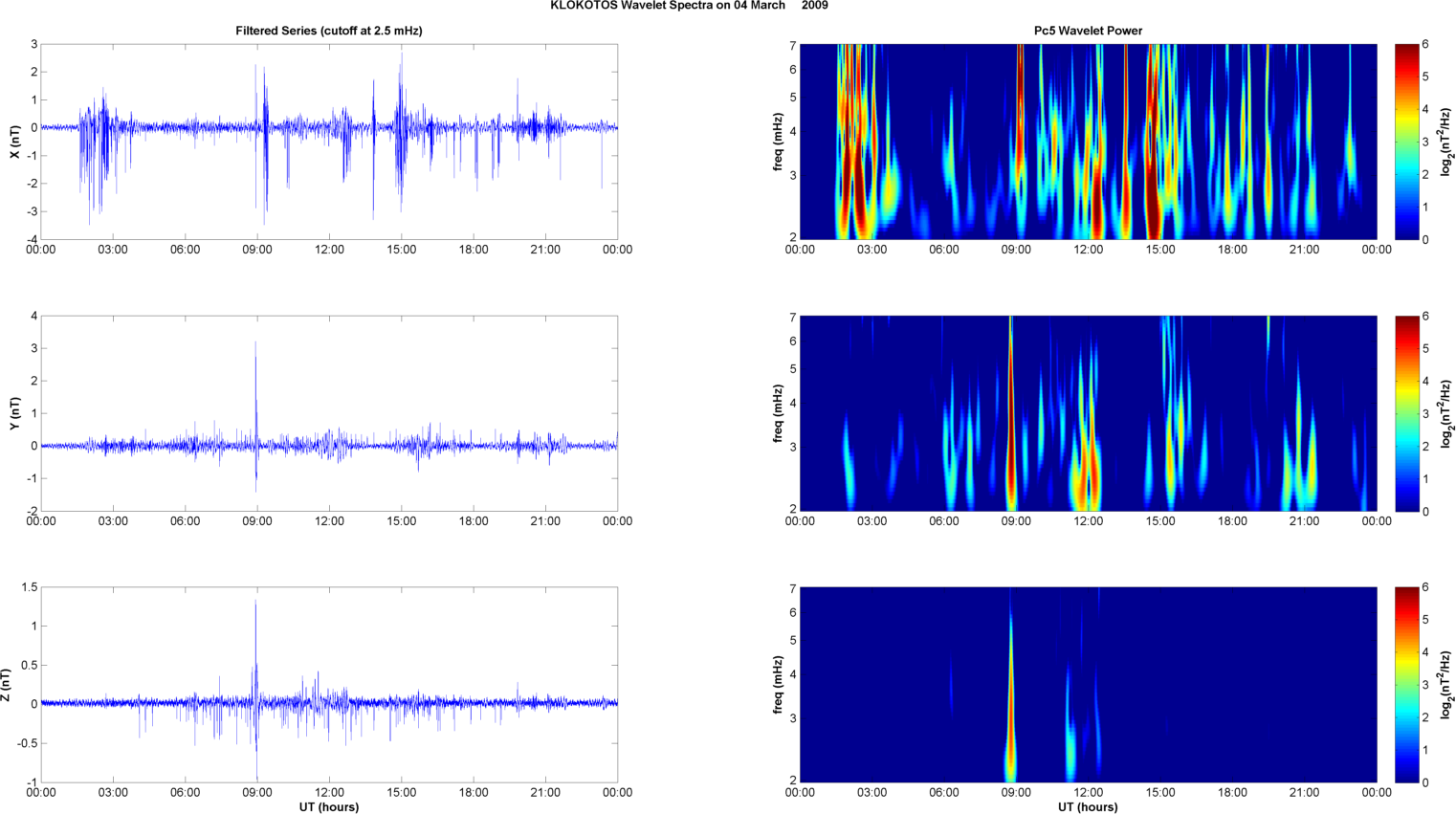Viewport: 1456px width, 814px height.
Task: Click the Y component wavelet power spectrogram
Action: [x=1088, y=413]
